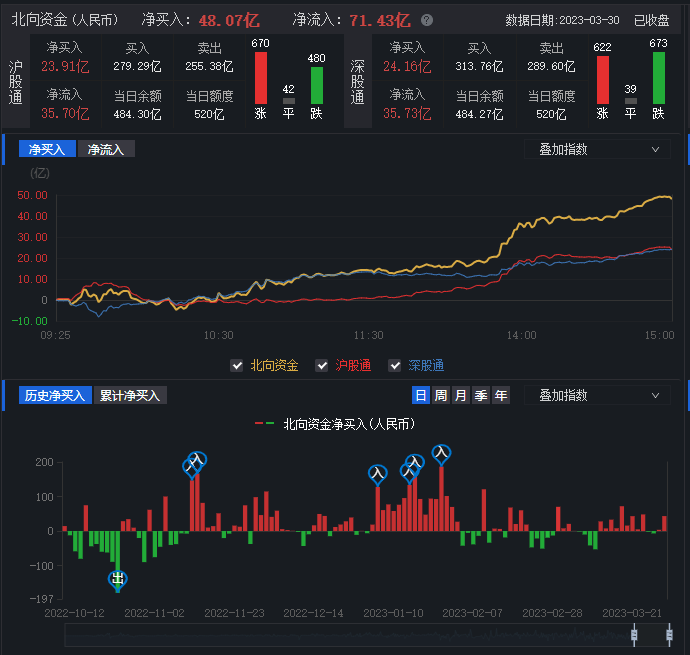Click the "出" outflow marker on the history chart

(118, 578)
